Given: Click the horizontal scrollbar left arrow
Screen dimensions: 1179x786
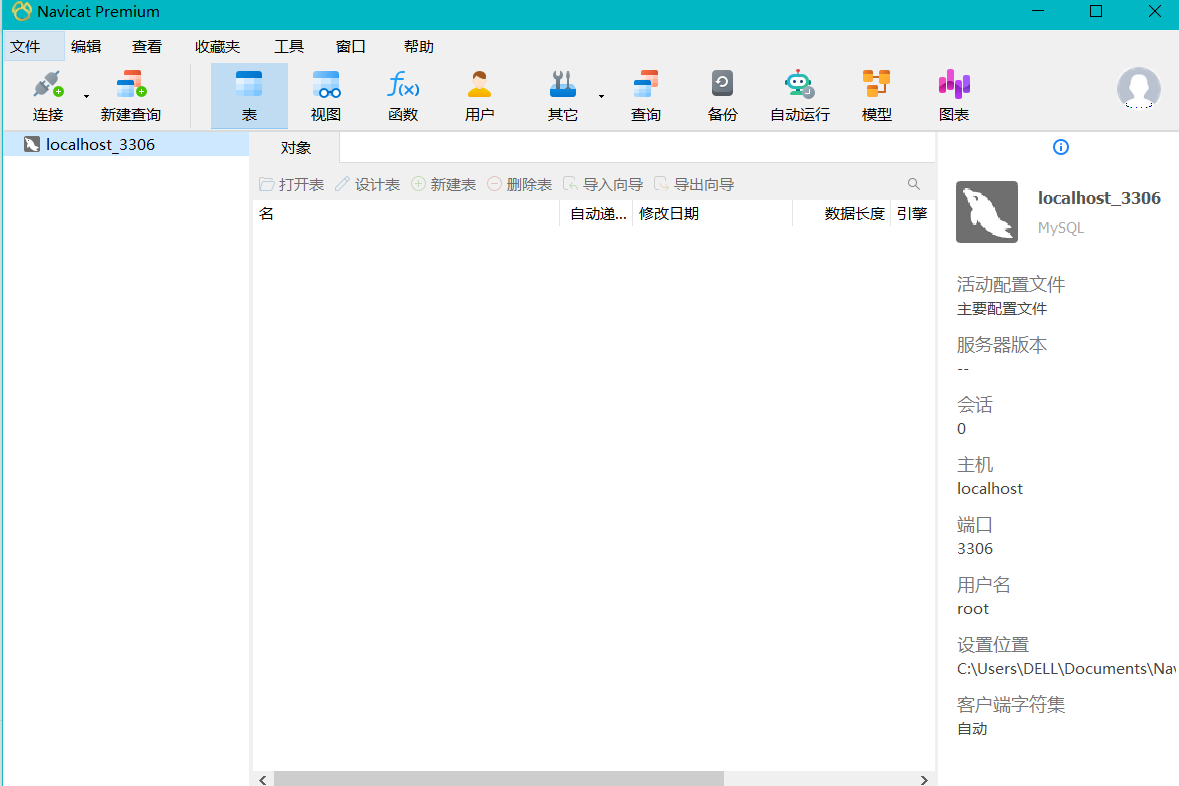Looking at the screenshot, I should point(262,779).
